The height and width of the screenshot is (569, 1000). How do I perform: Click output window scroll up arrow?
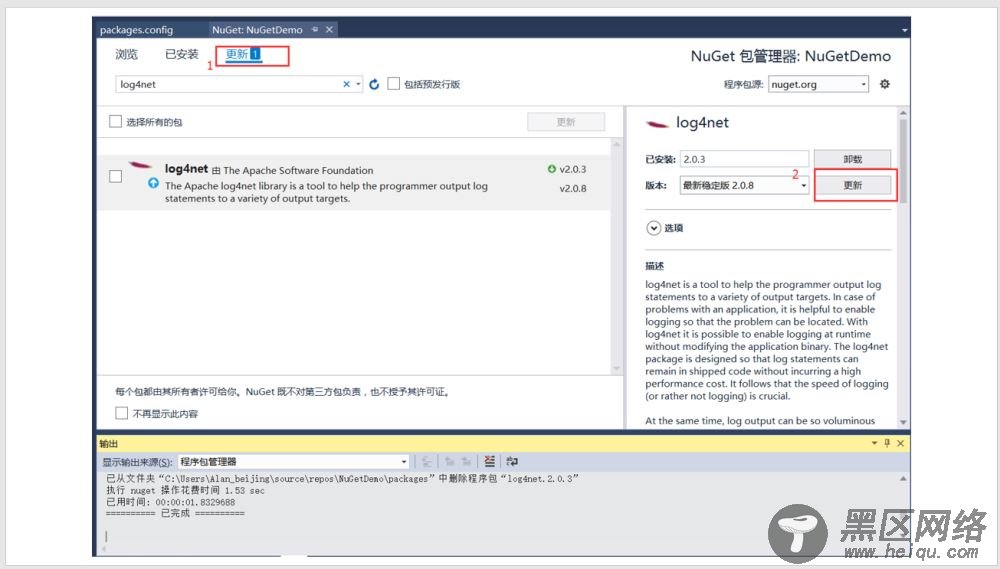pos(902,478)
